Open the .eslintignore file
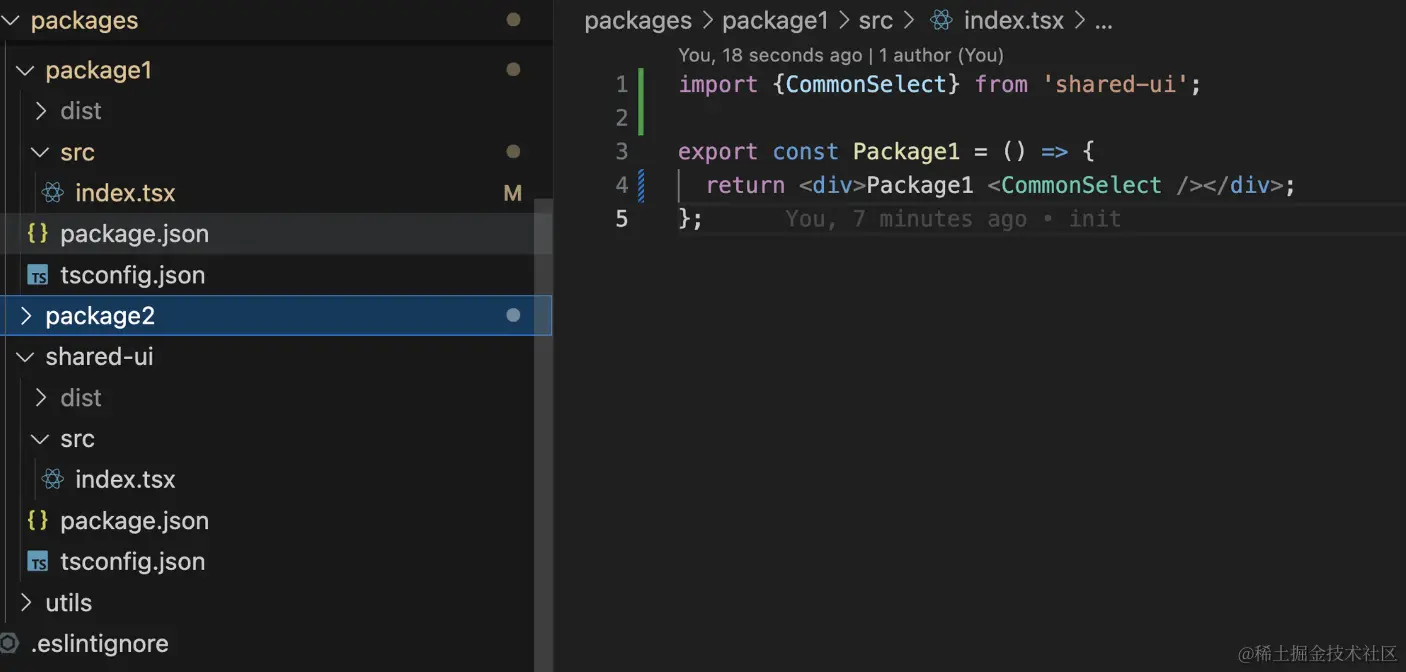The height and width of the screenshot is (672, 1406). pos(99,644)
